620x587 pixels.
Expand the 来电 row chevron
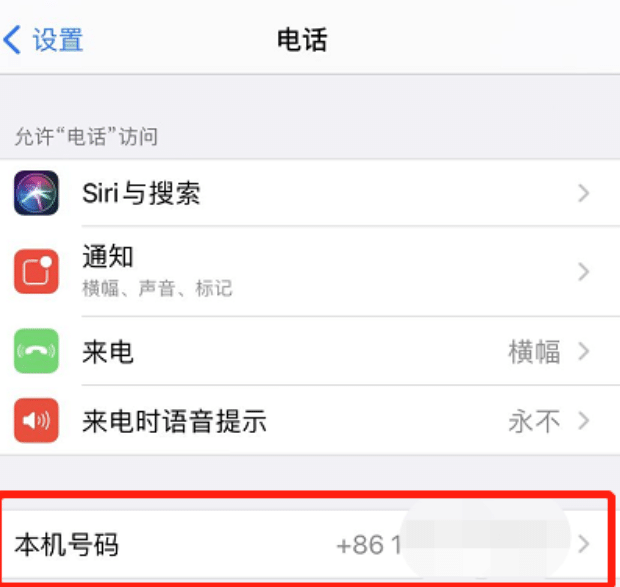pyautogui.click(x=584, y=351)
